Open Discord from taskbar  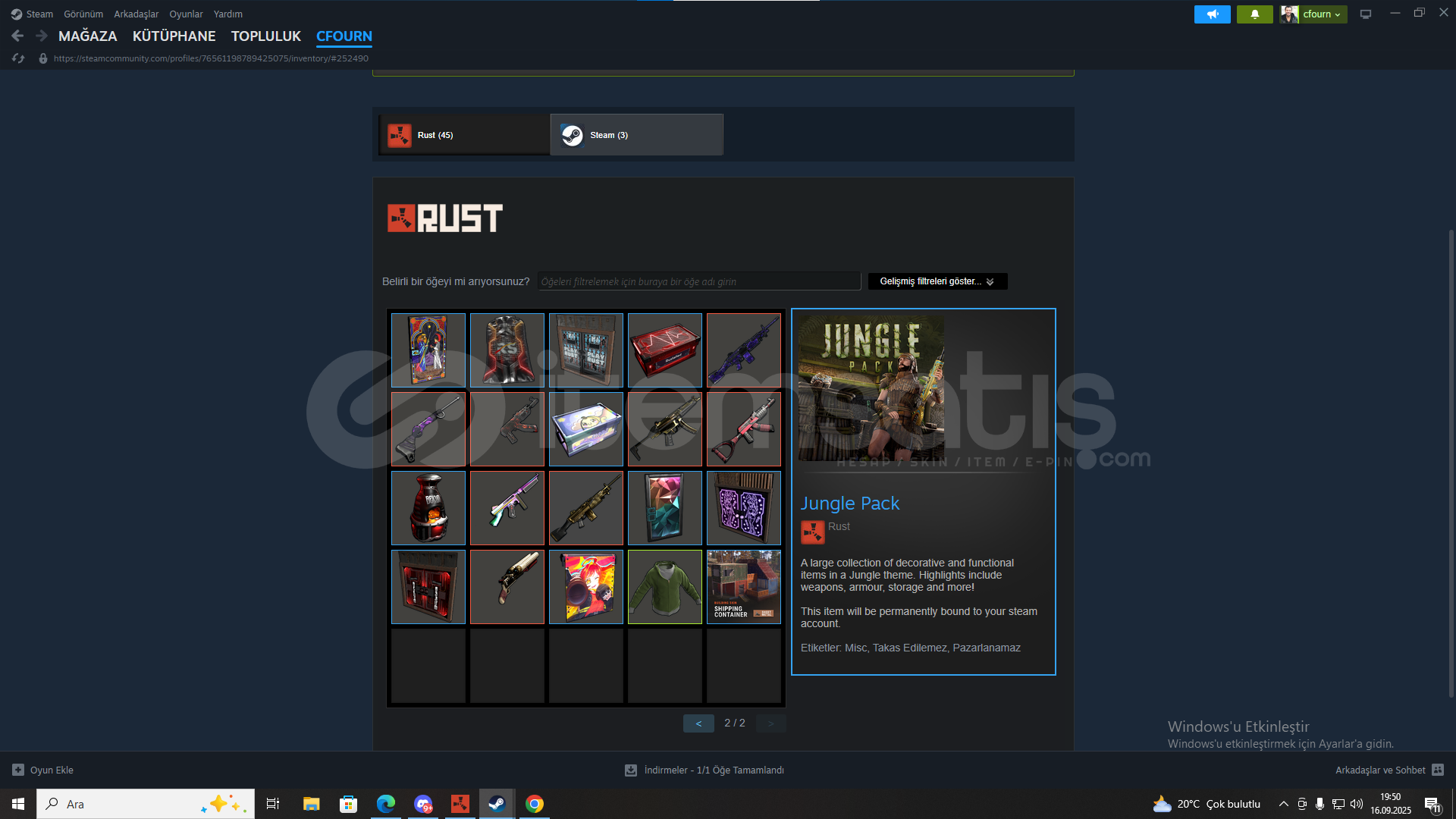coord(422,804)
